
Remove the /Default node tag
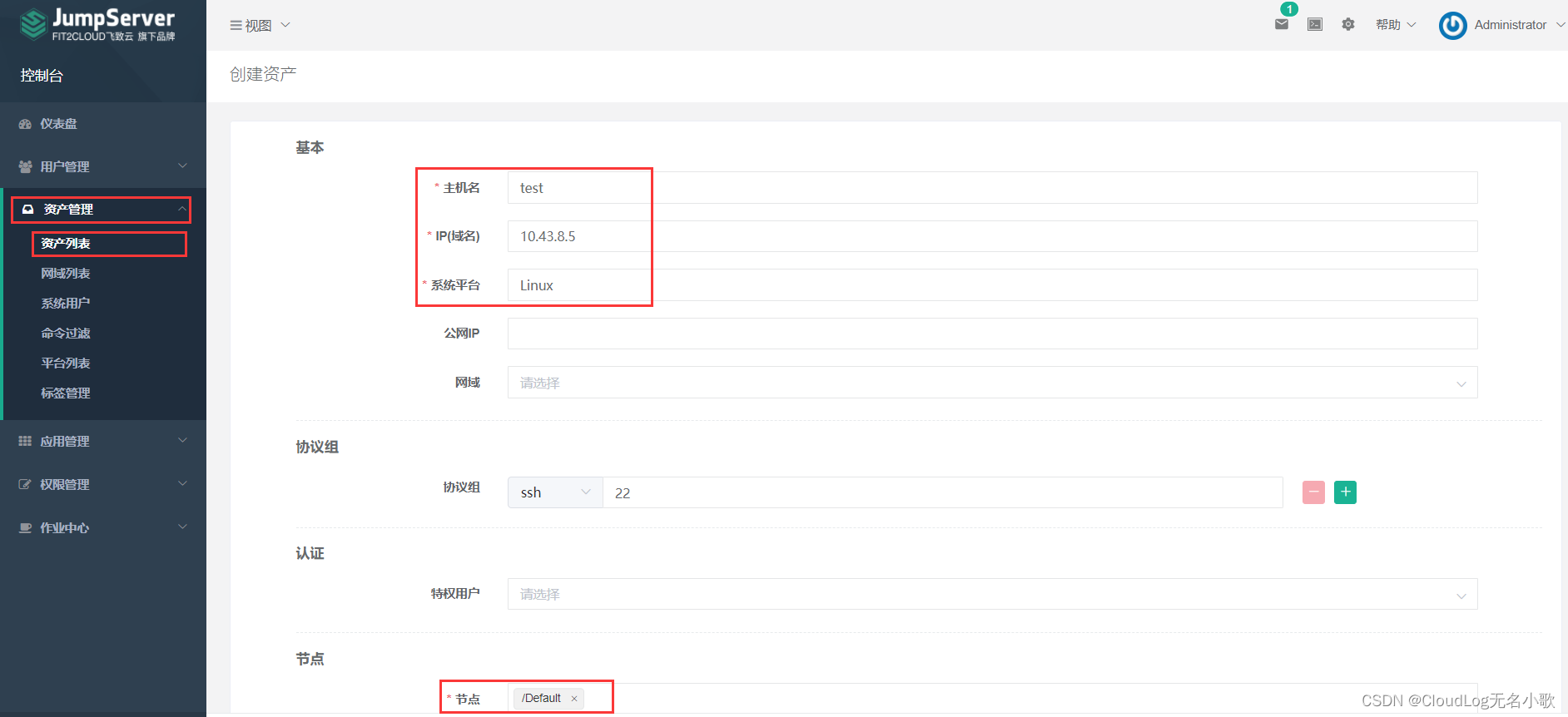574,699
